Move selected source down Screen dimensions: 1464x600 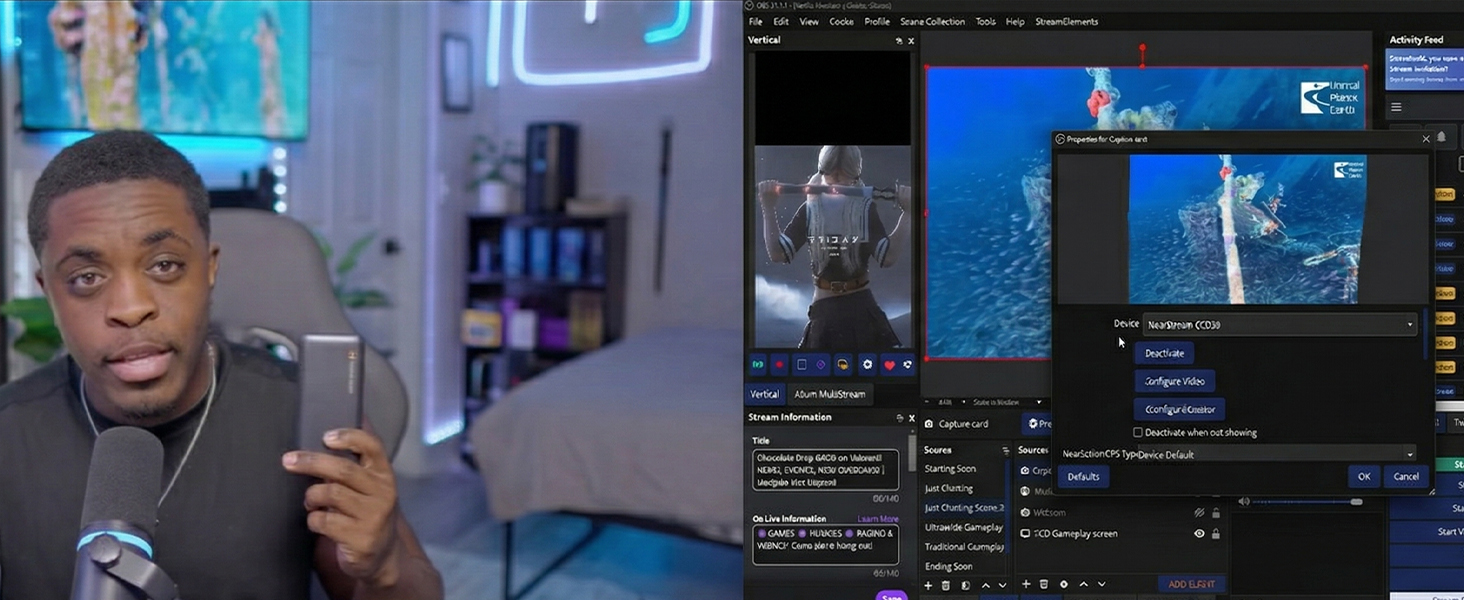click(x=1101, y=584)
